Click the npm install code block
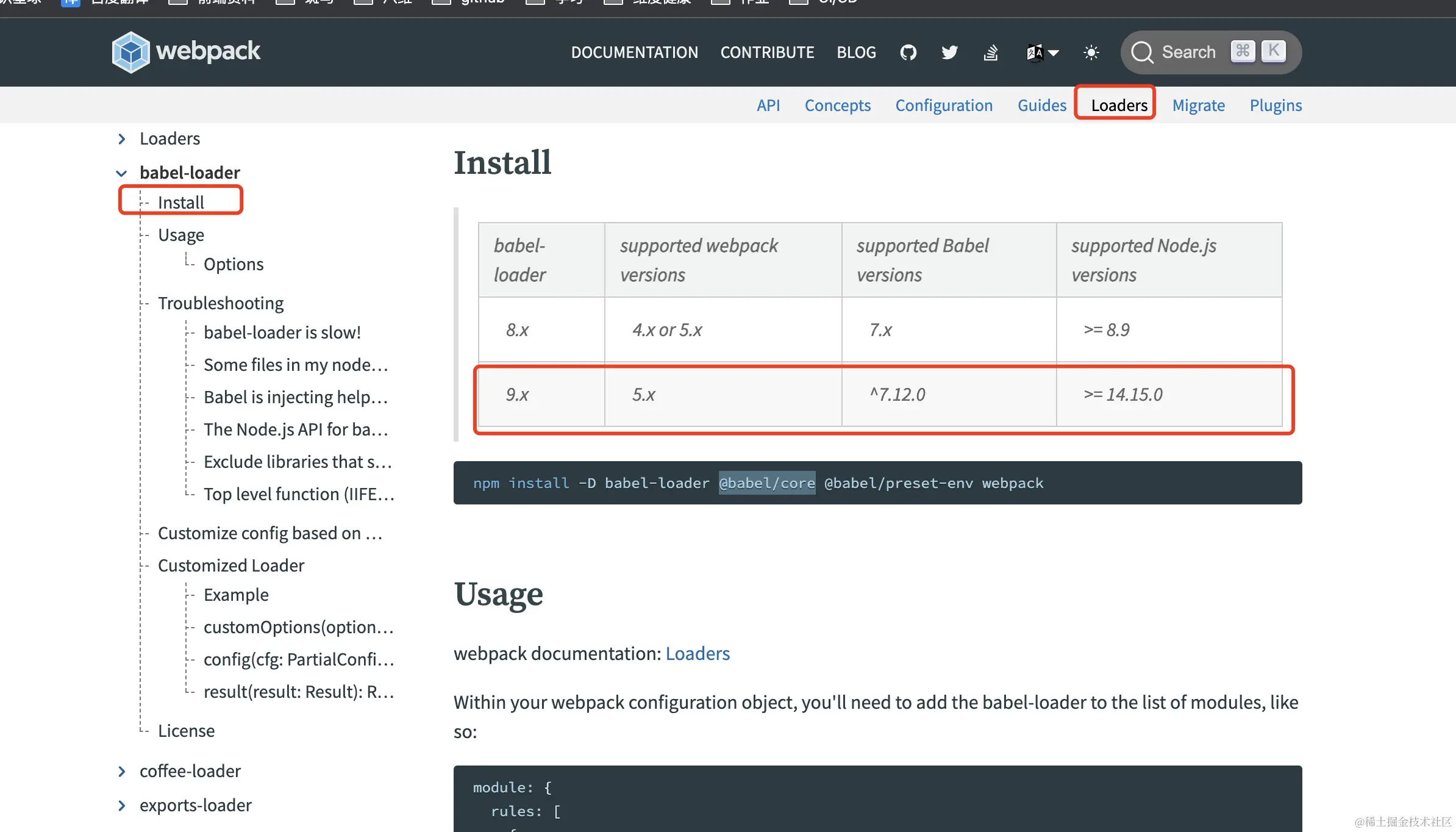Viewport: 1456px width, 832px height. point(877,483)
